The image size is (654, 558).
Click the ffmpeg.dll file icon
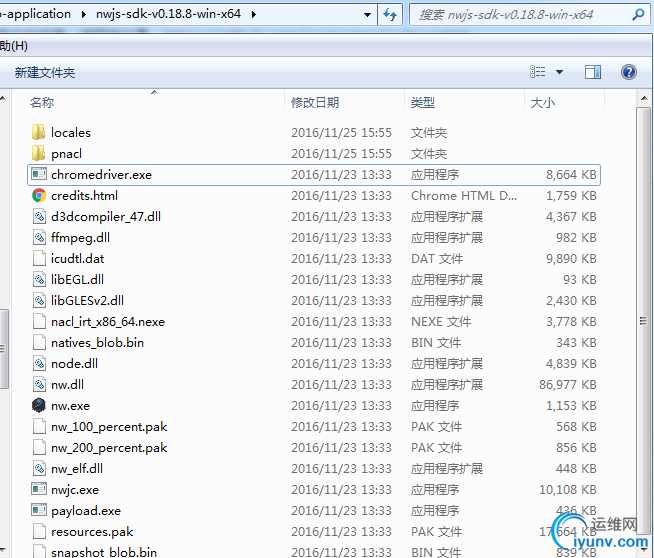[x=39, y=237]
